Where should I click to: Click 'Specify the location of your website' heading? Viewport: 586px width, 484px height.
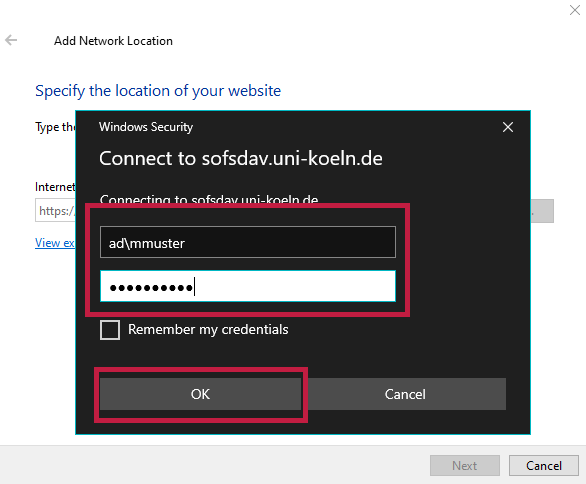[x=158, y=91]
